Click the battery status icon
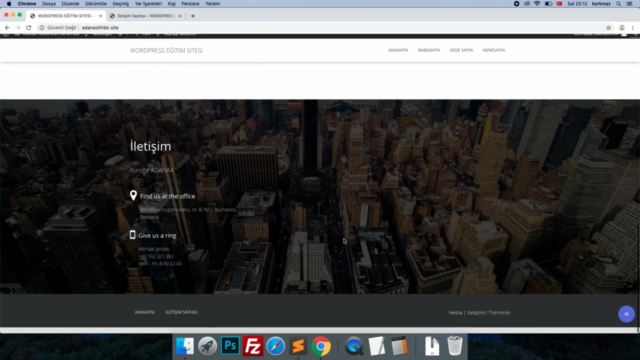The height and width of the screenshot is (360, 640). (x=549, y=4)
